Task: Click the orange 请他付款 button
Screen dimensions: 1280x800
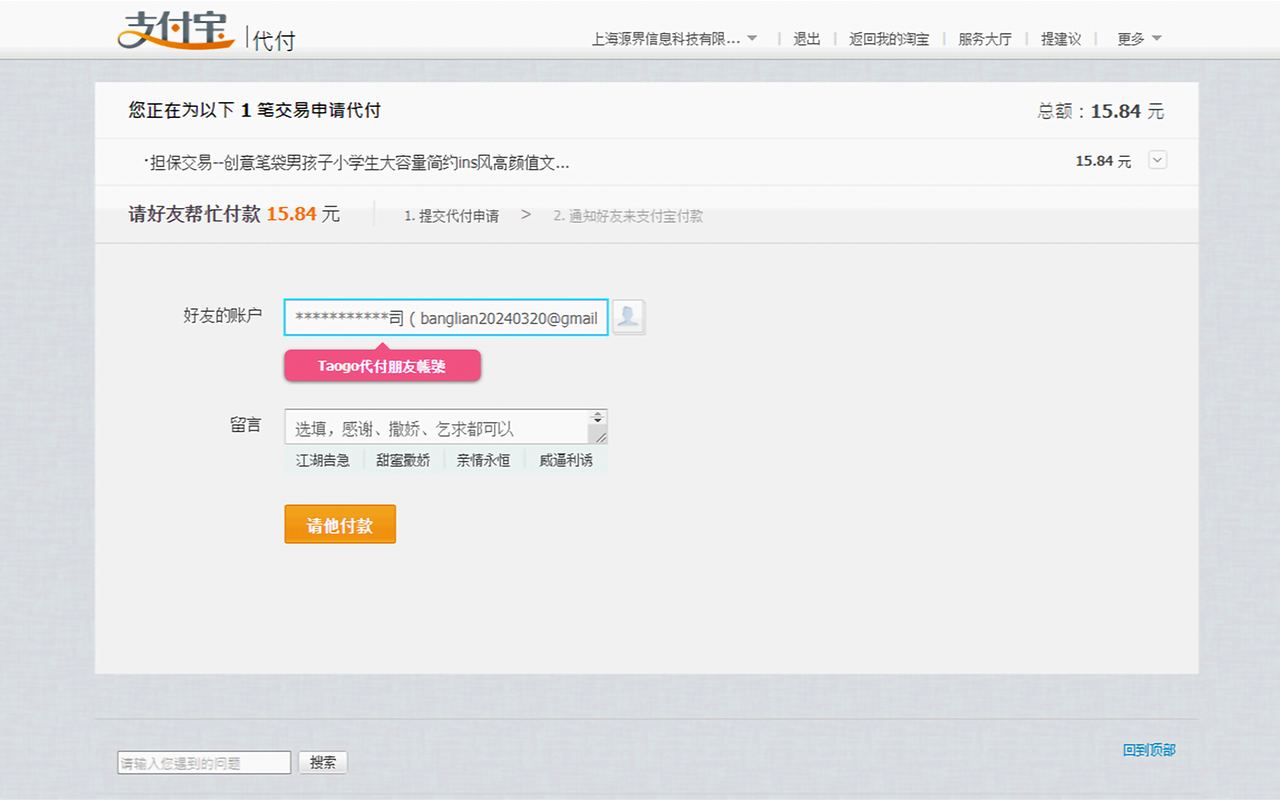Action: coord(340,524)
